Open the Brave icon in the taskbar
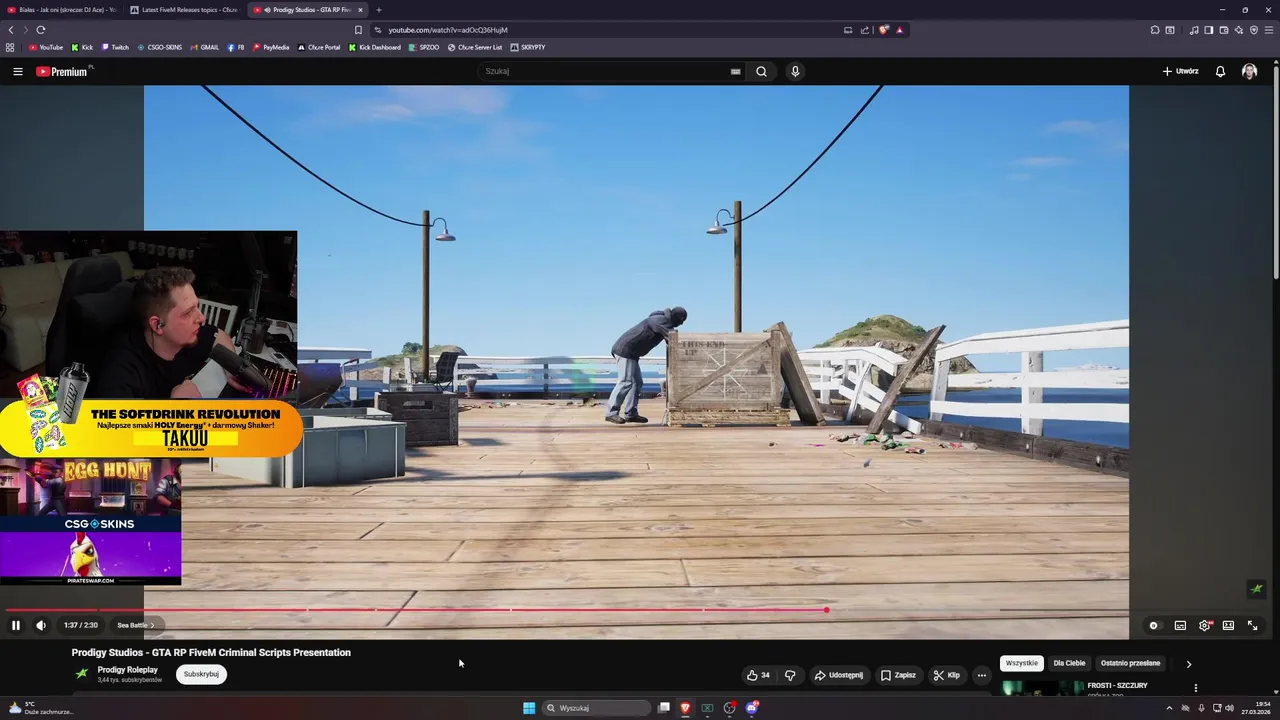Screen dimensions: 1280x720 (685, 708)
